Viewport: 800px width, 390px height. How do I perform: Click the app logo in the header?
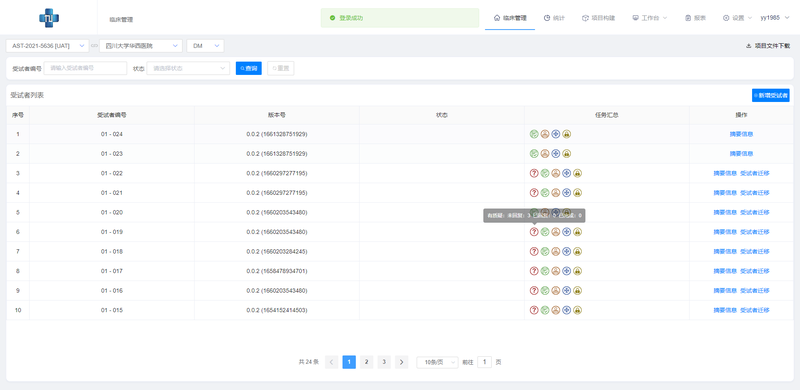(x=49, y=18)
